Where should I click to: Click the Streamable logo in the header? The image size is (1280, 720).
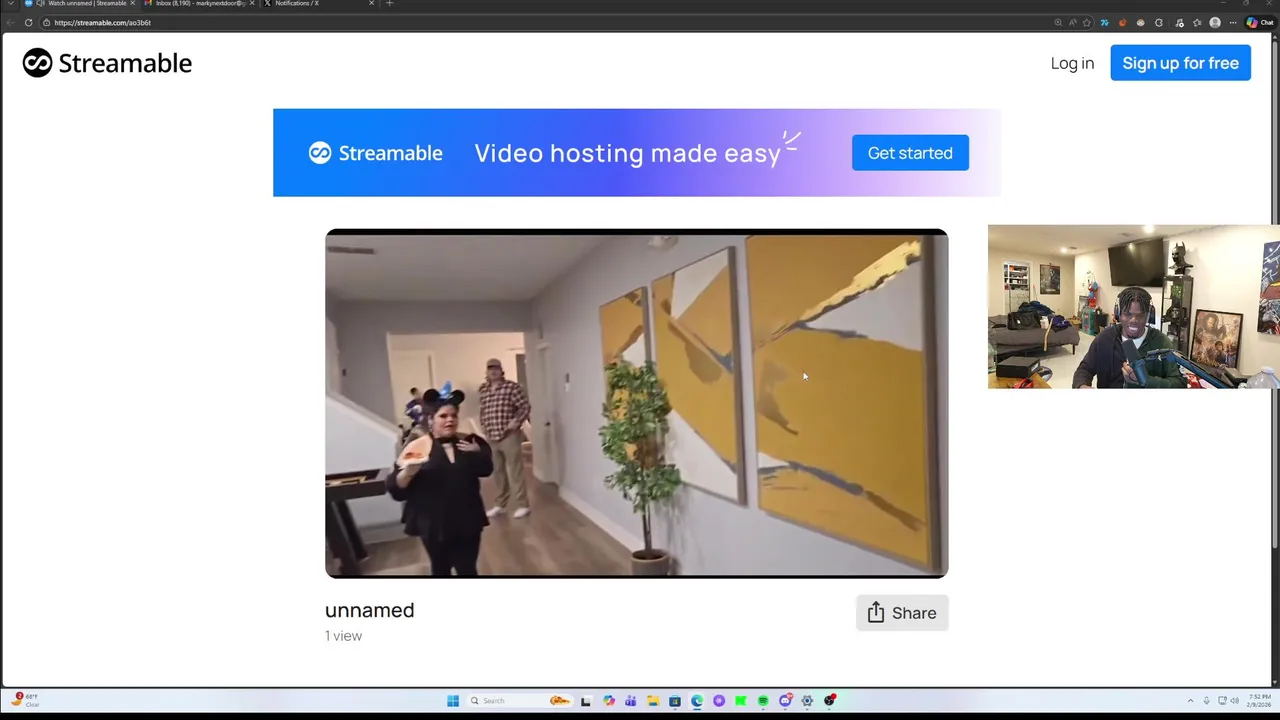click(107, 63)
